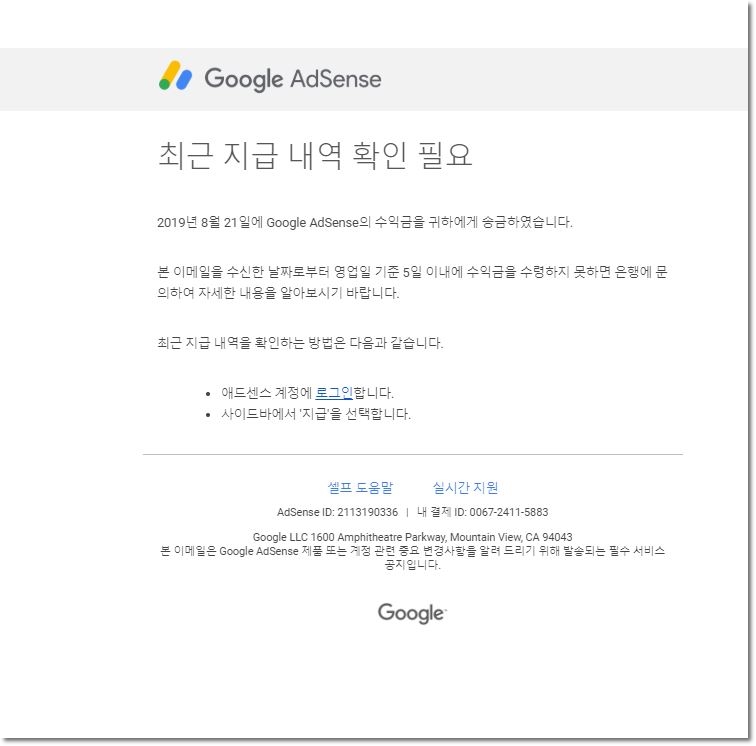Screen dimensions: 756x746
Task: Click the 내 결제 ID: 0067-2411-5883 text
Action: (483, 512)
